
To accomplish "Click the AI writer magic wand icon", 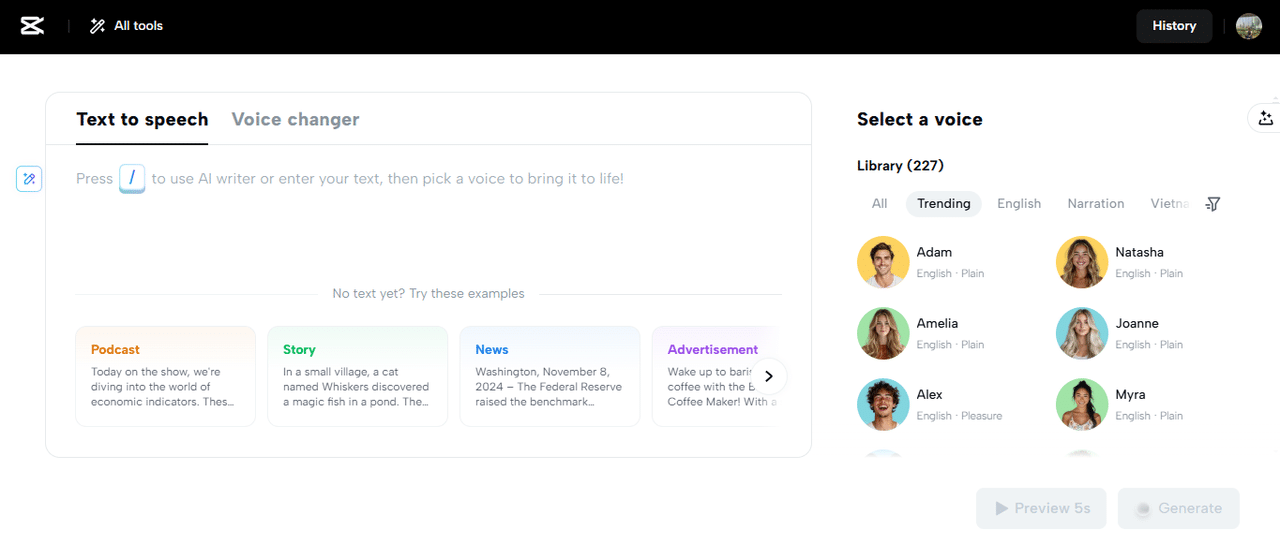I will (29, 179).
